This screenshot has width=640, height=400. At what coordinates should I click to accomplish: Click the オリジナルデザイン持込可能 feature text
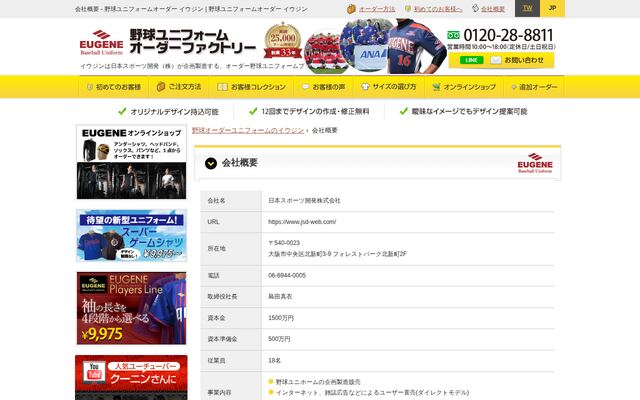174,112
